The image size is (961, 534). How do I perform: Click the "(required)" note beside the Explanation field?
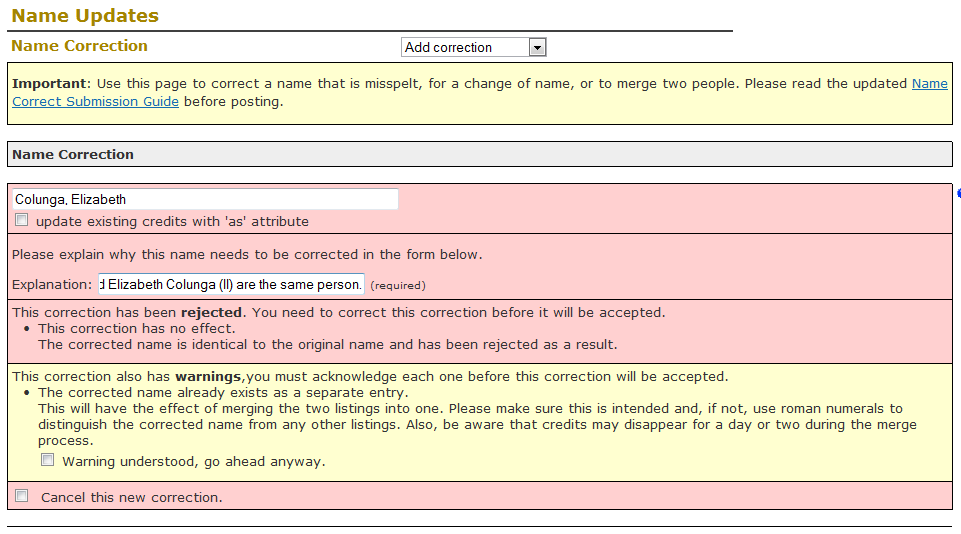click(x=398, y=285)
